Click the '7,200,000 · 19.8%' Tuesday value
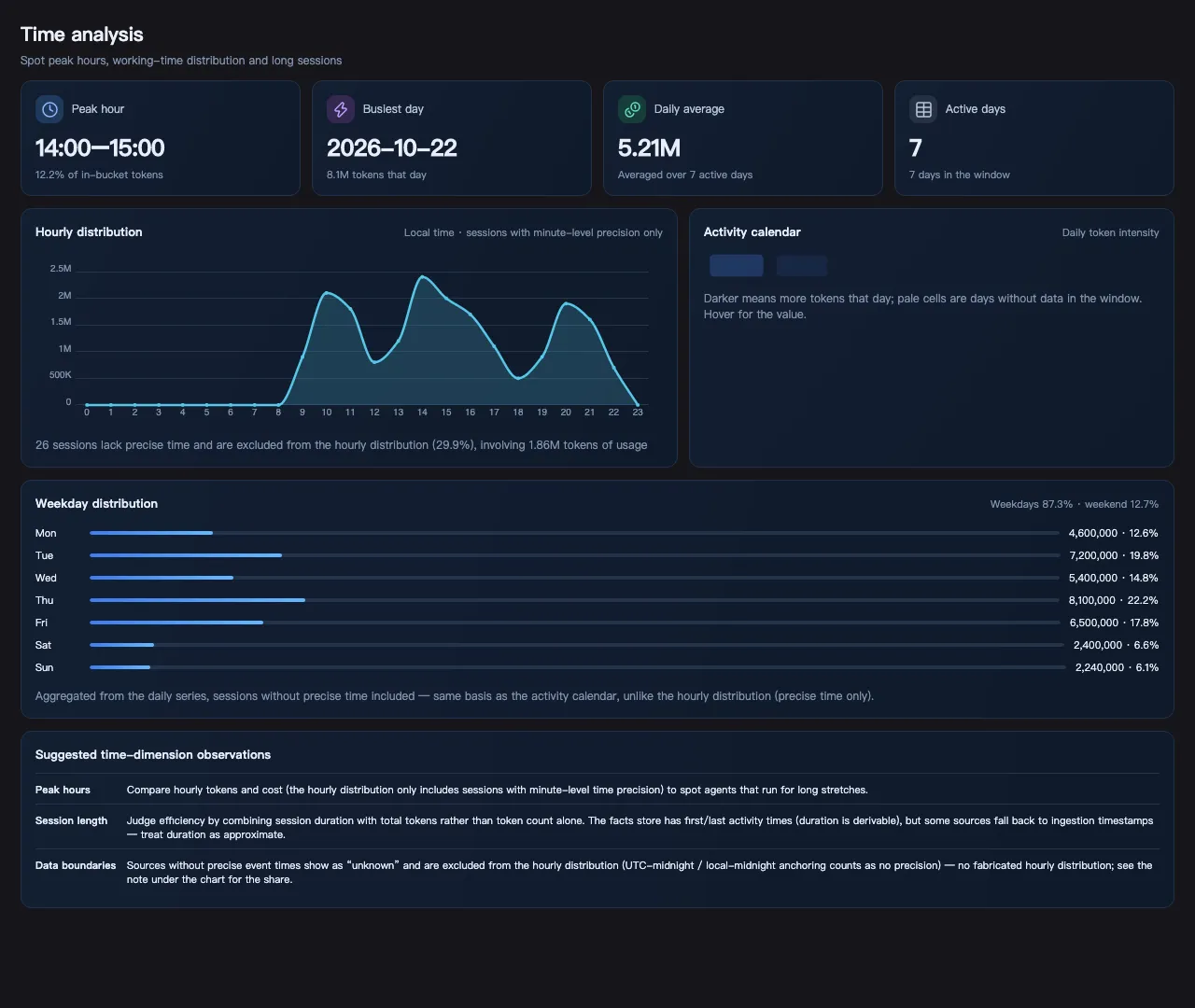1195x1008 pixels. point(1114,555)
